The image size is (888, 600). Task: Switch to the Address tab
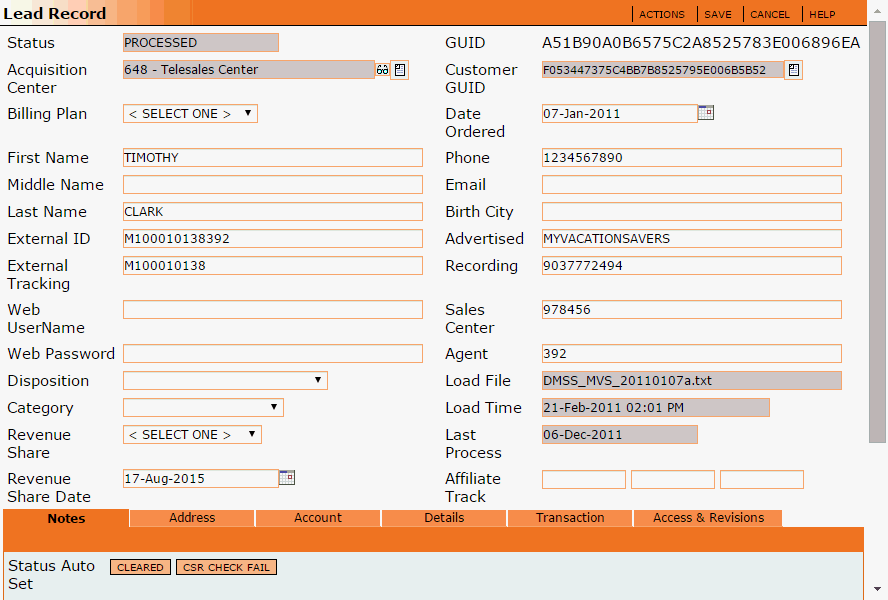(x=192, y=518)
